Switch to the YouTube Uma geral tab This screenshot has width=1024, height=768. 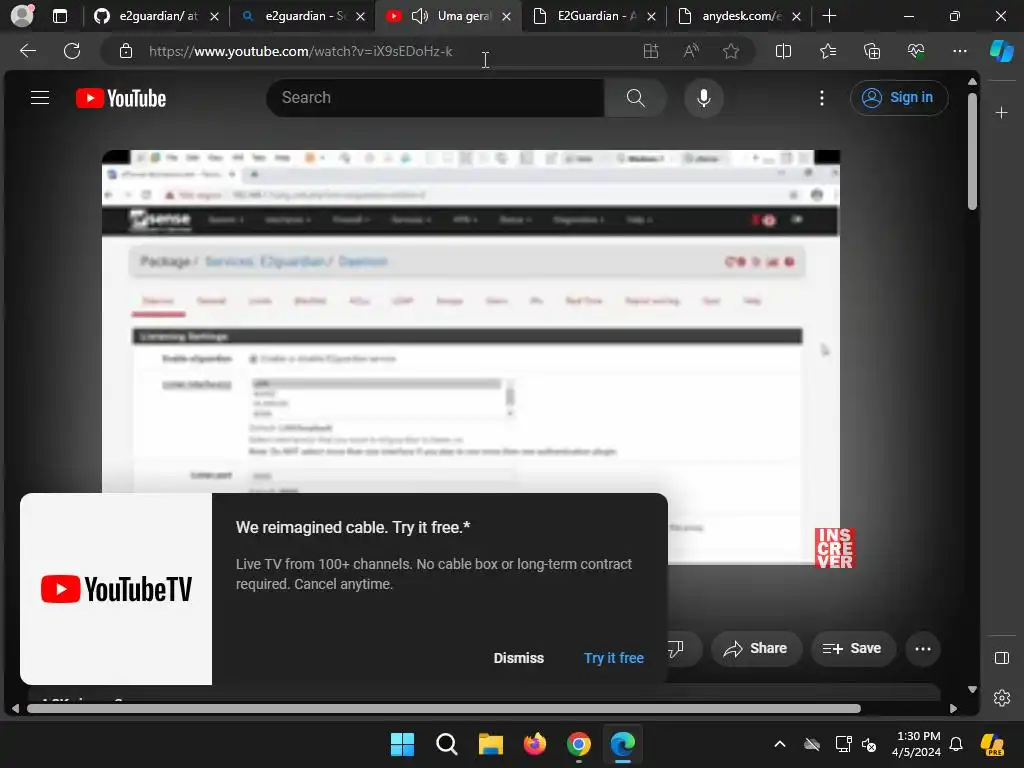[448, 16]
